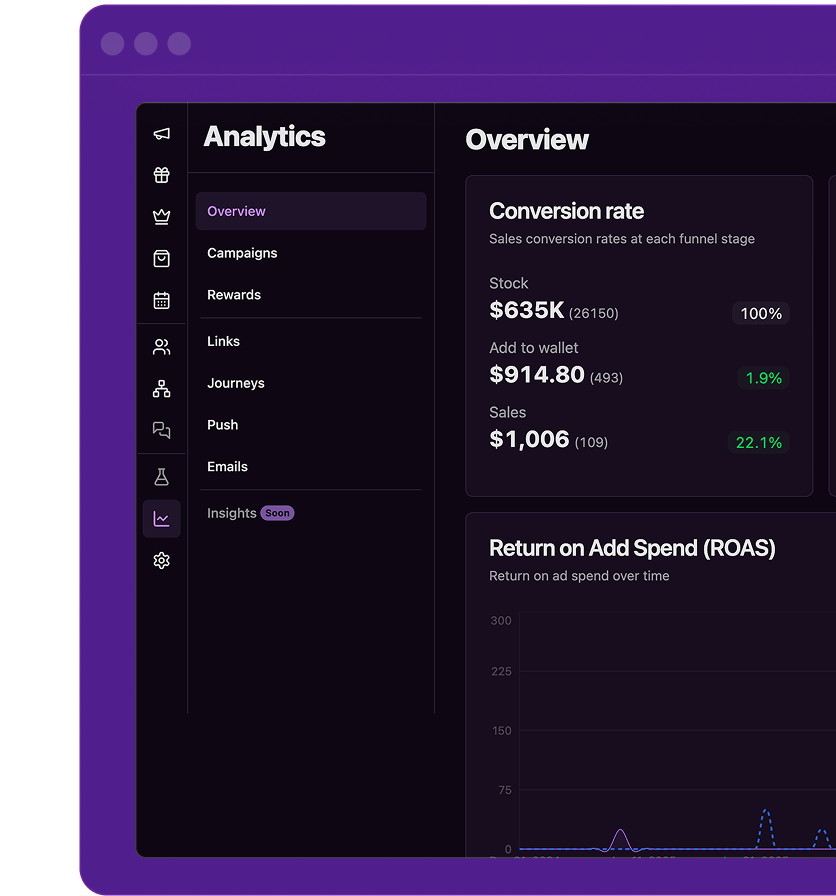The image size is (836, 896).
Task: Open the Campaigns megaphone icon in sidebar
Action: [x=162, y=134]
